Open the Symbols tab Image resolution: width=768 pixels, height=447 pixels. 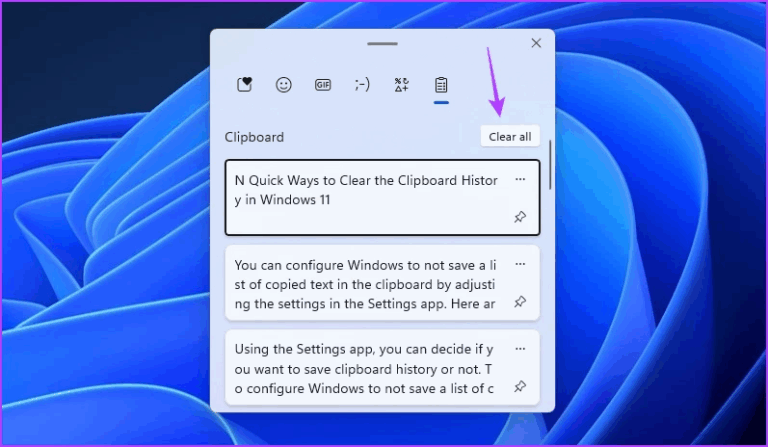coord(402,85)
